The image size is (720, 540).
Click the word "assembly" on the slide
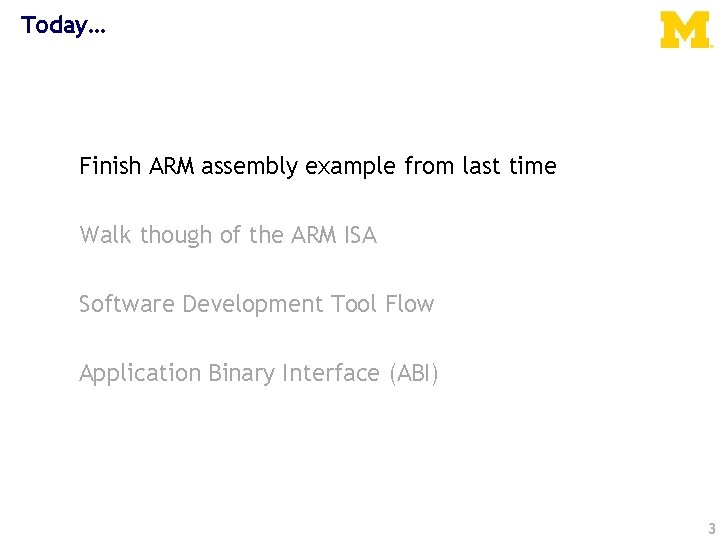[x=249, y=167]
